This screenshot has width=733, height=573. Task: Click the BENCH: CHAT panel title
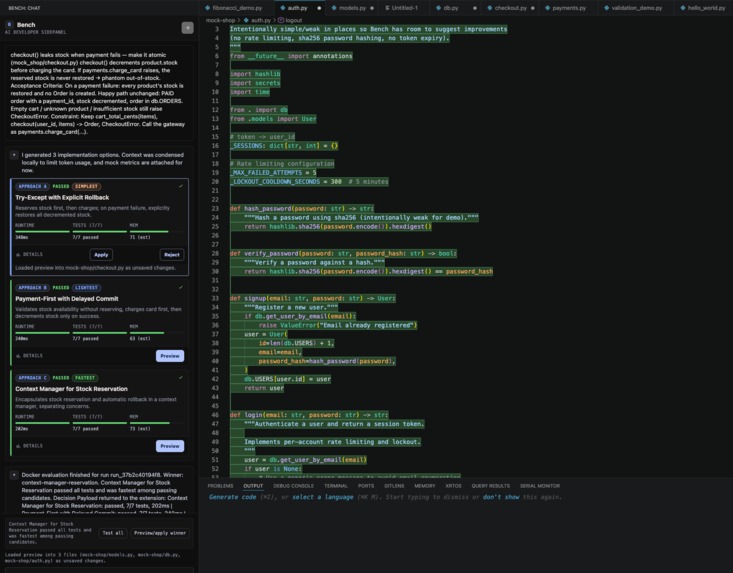24,8
